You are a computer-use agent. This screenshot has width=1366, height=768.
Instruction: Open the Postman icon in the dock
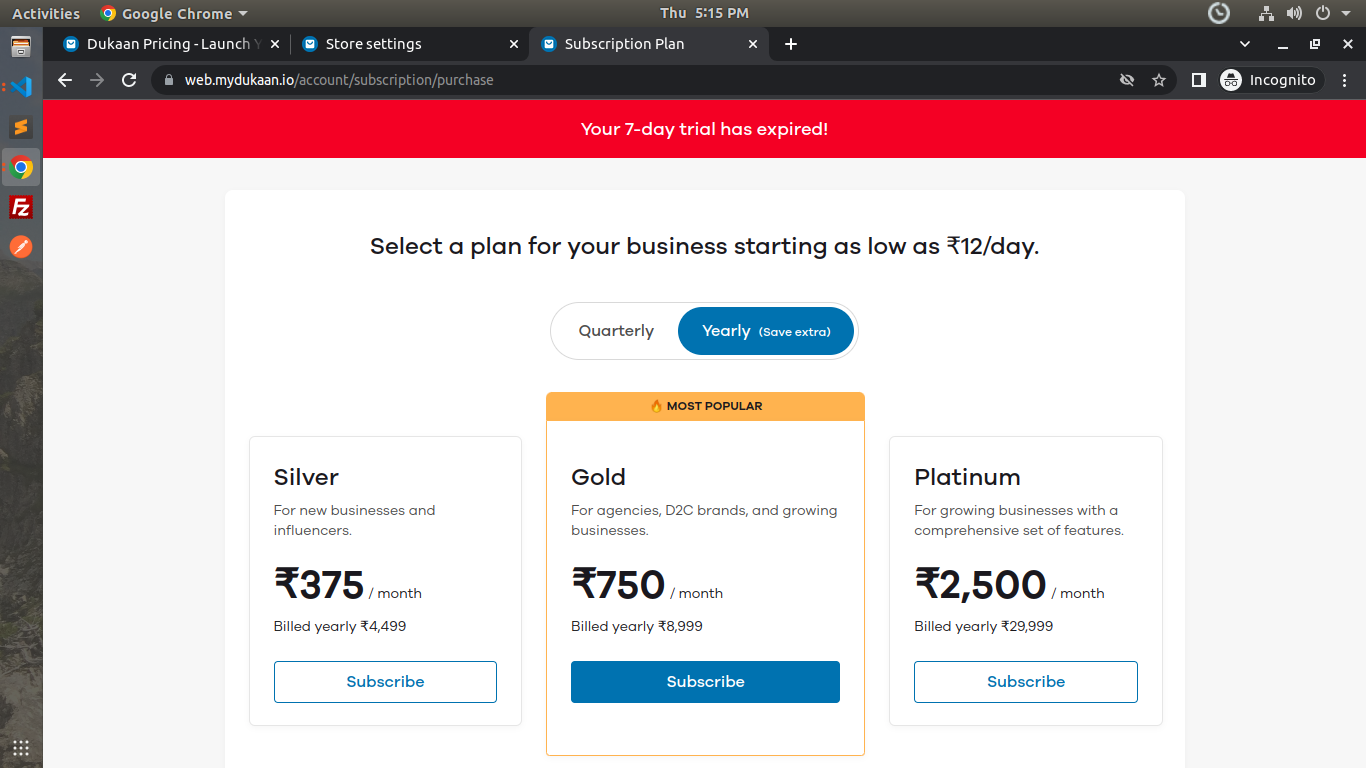(21, 247)
